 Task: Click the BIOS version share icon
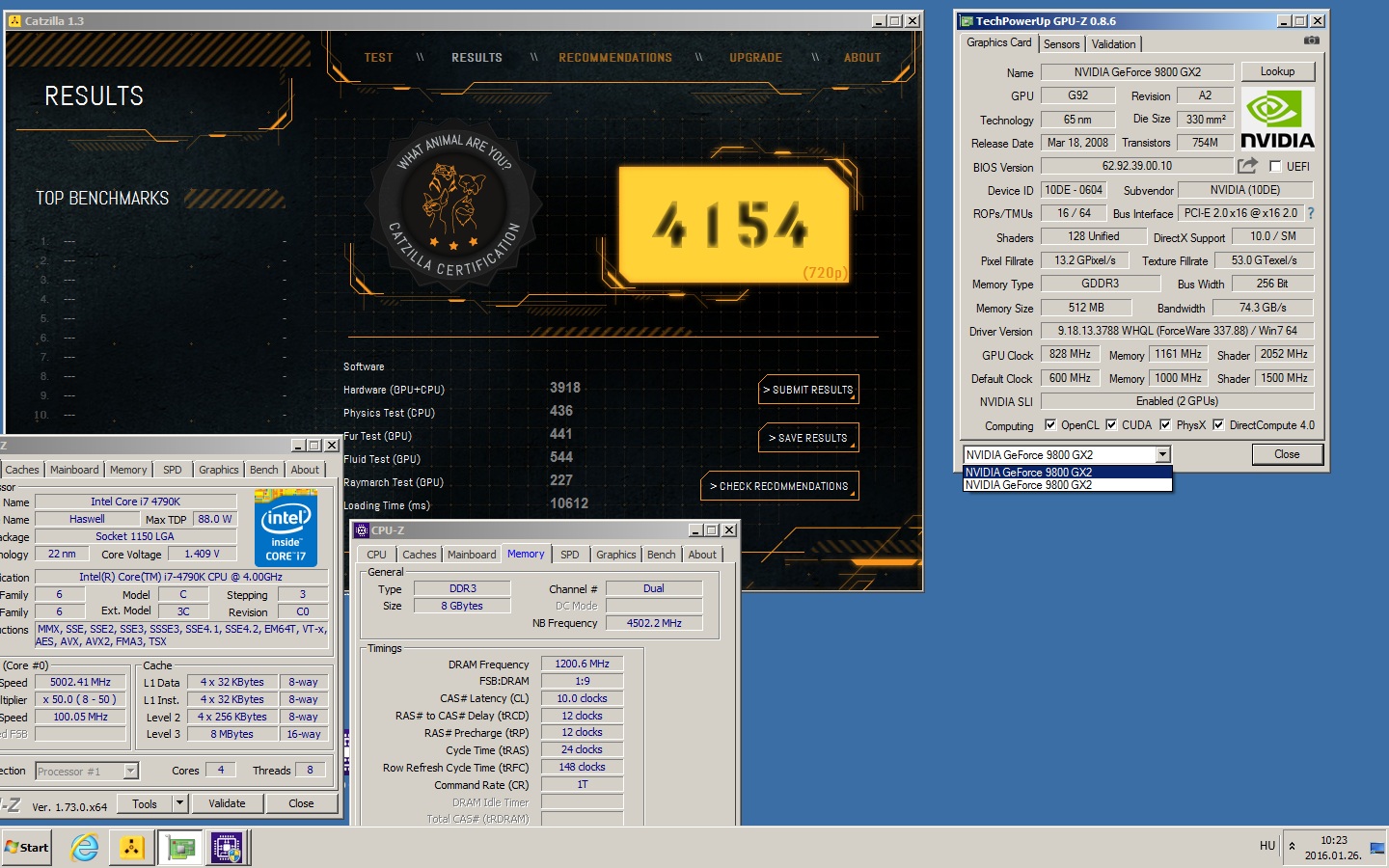pos(1247,166)
